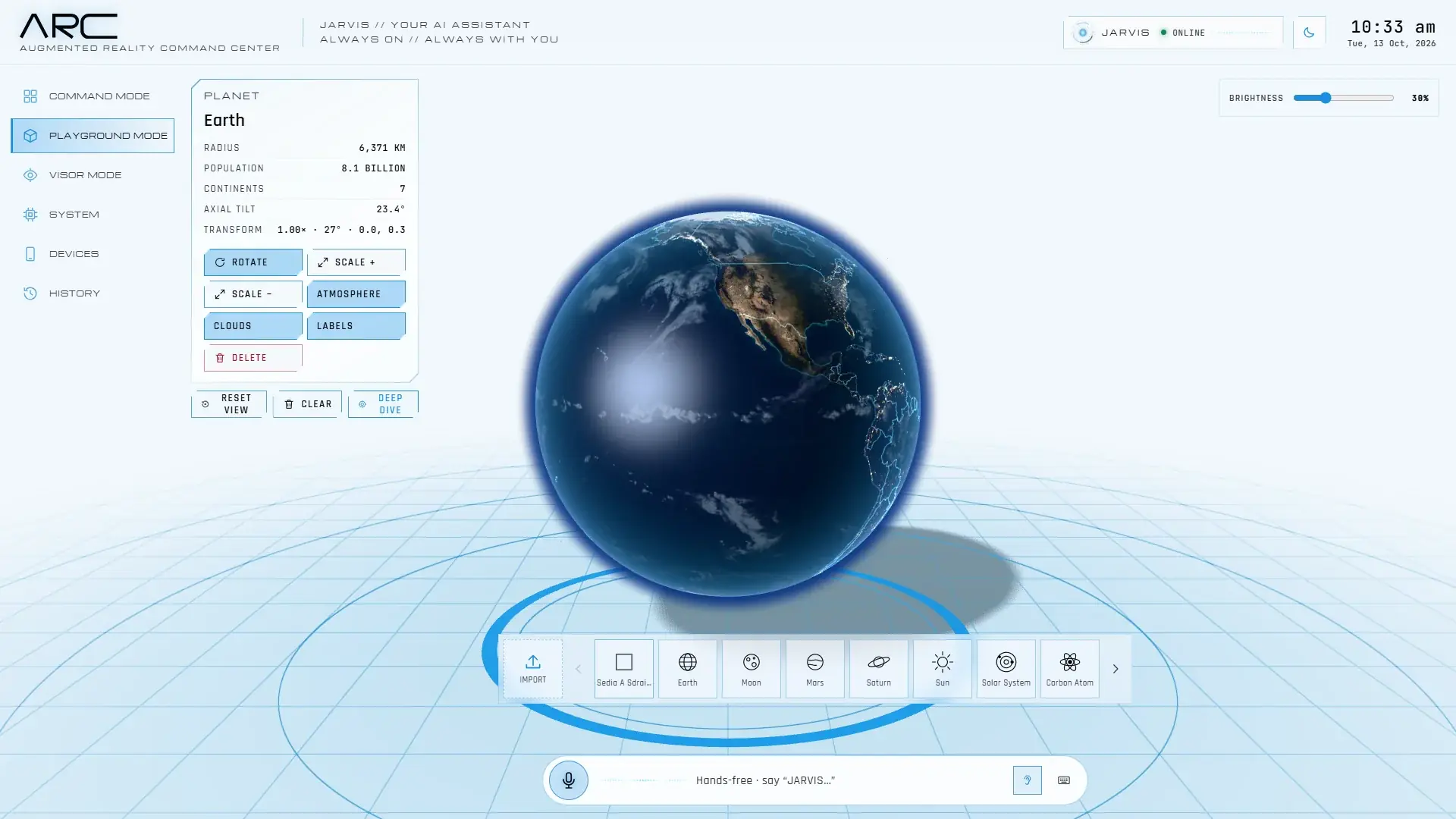
Task: Add the Moon model from the tray
Action: pos(751,668)
